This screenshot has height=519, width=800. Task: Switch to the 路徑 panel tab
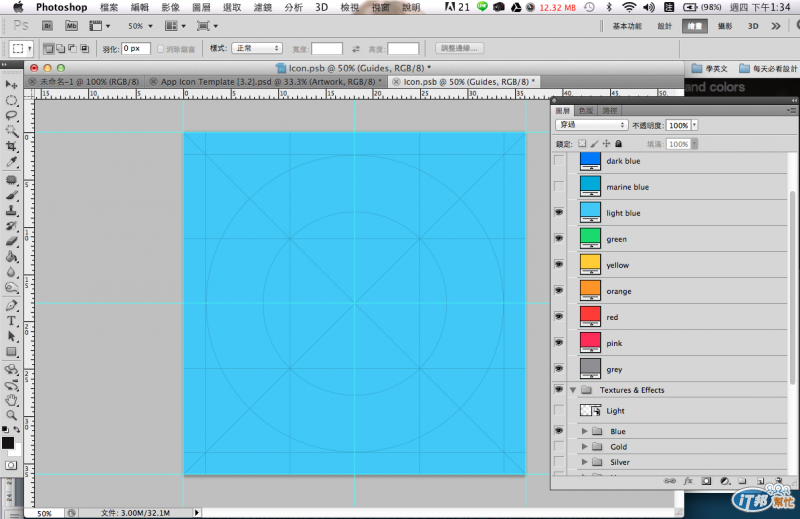point(610,111)
